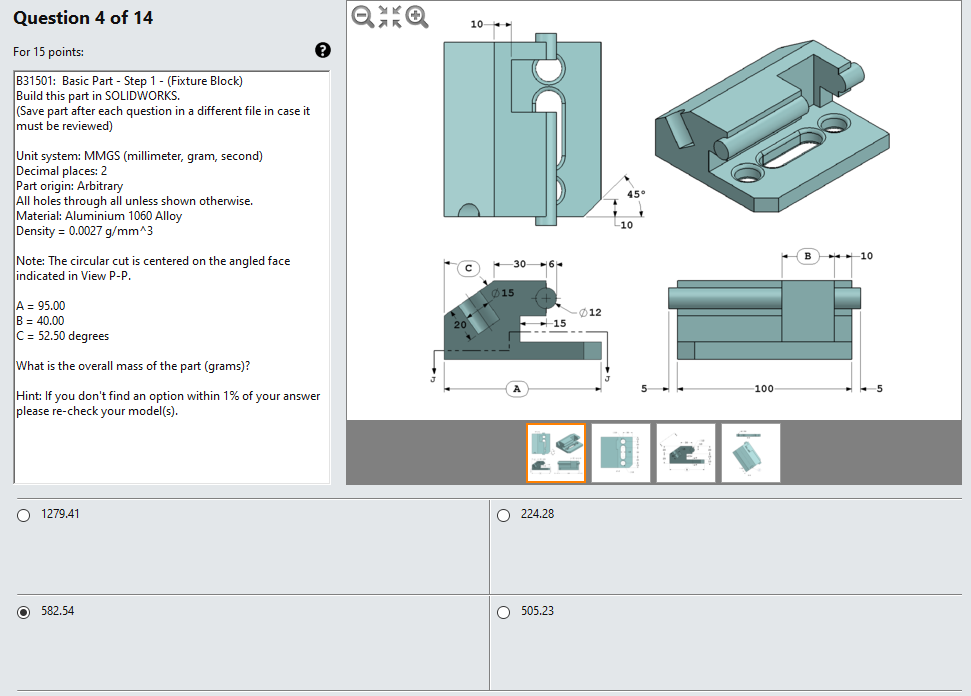Click the zoom in magnifier icon
This screenshot has width=971, height=696.
[x=417, y=17]
